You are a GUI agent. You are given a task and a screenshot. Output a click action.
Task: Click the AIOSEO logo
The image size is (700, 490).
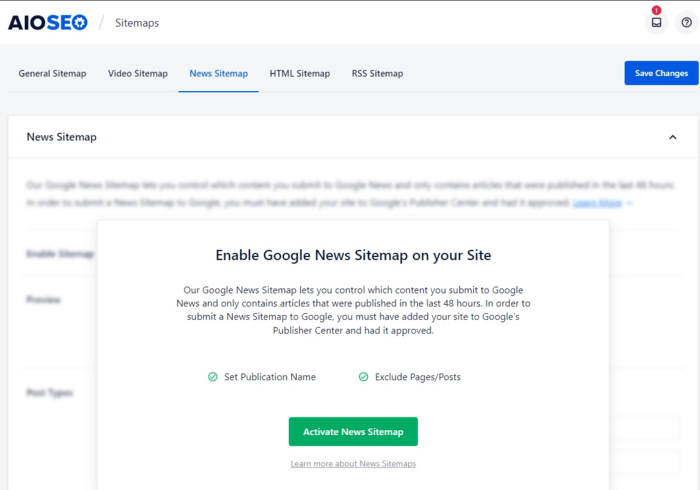click(x=48, y=22)
